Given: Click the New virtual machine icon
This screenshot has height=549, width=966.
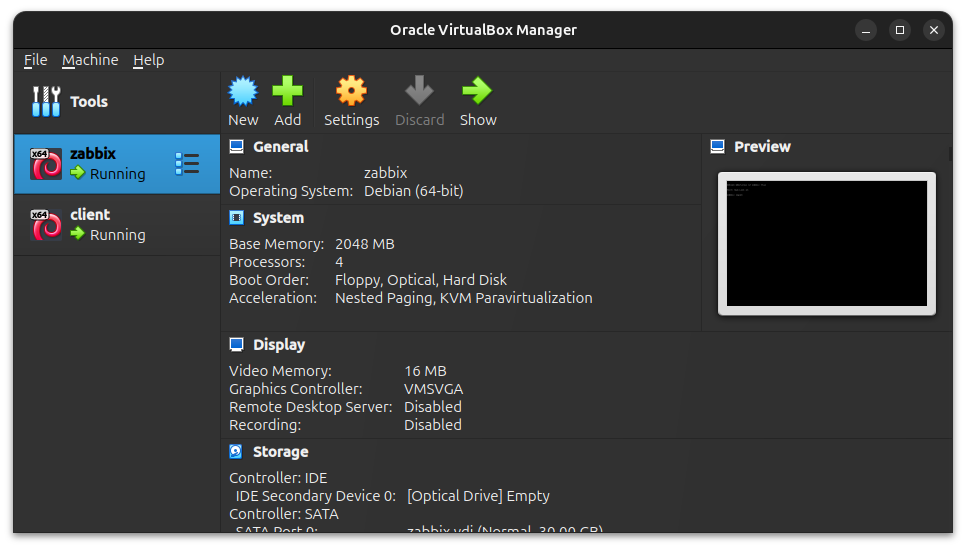Looking at the screenshot, I should click(x=243, y=92).
